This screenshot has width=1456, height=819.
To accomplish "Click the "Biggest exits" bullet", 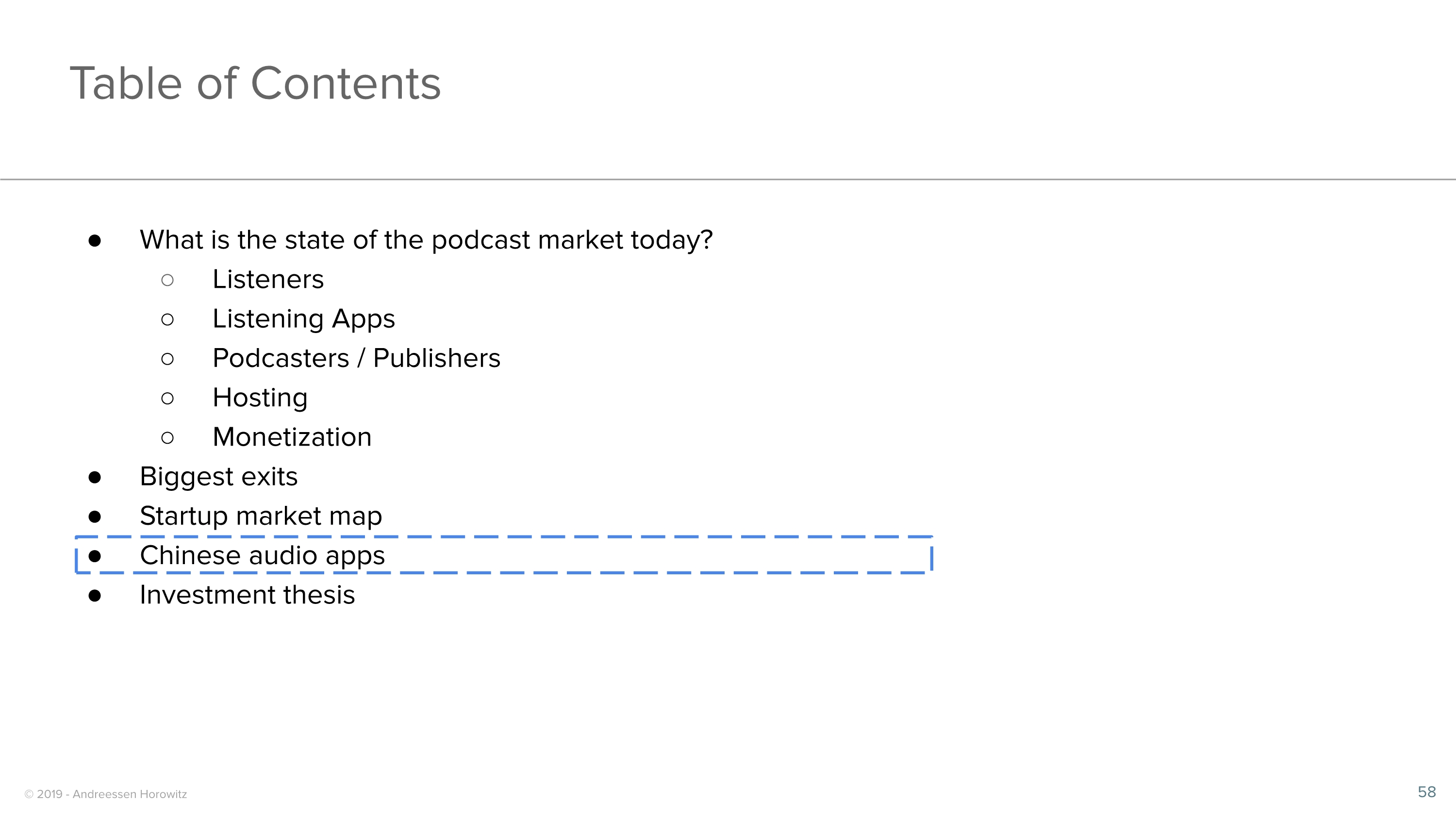I will [x=218, y=476].
